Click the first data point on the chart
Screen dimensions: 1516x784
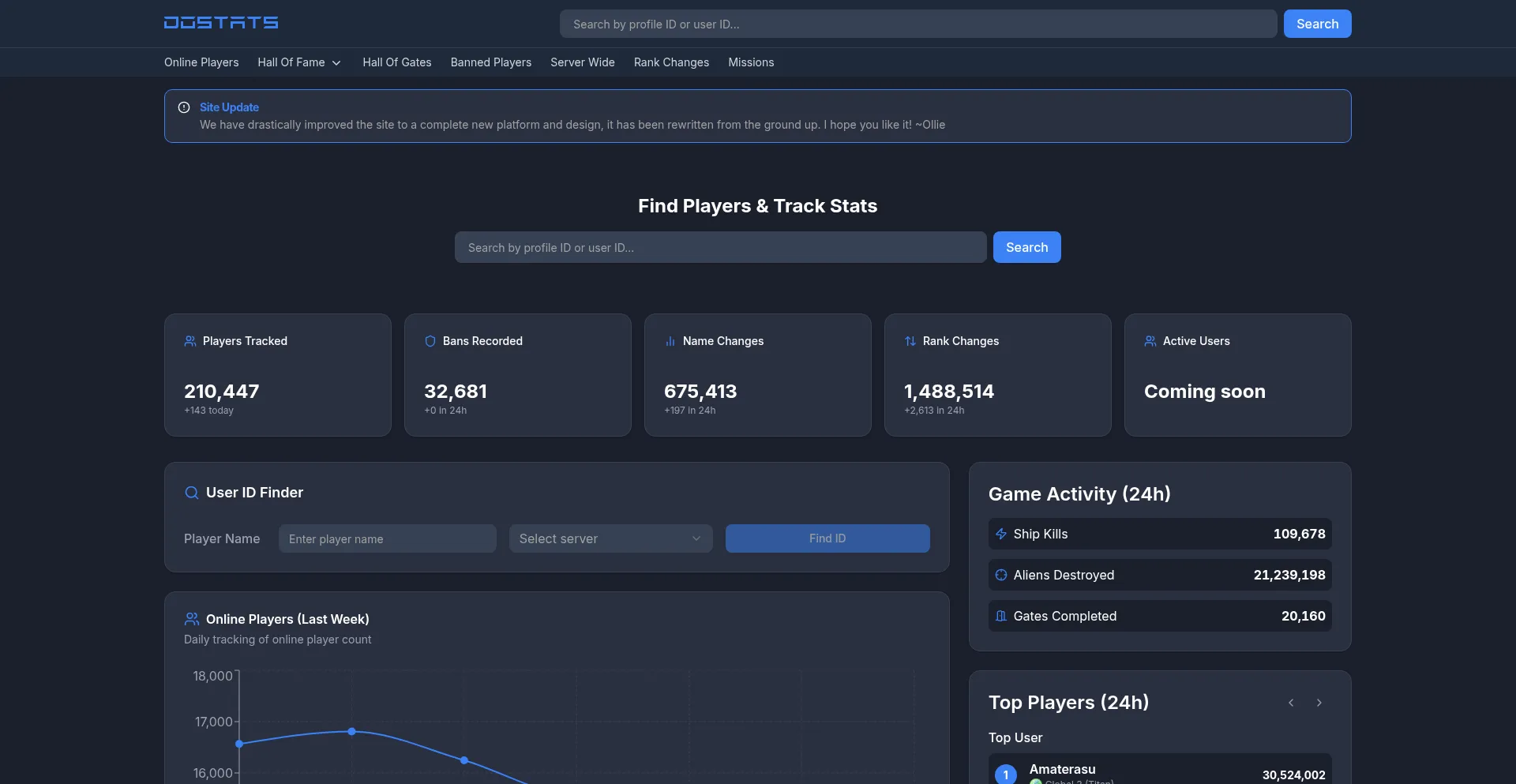[x=239, y=744]
